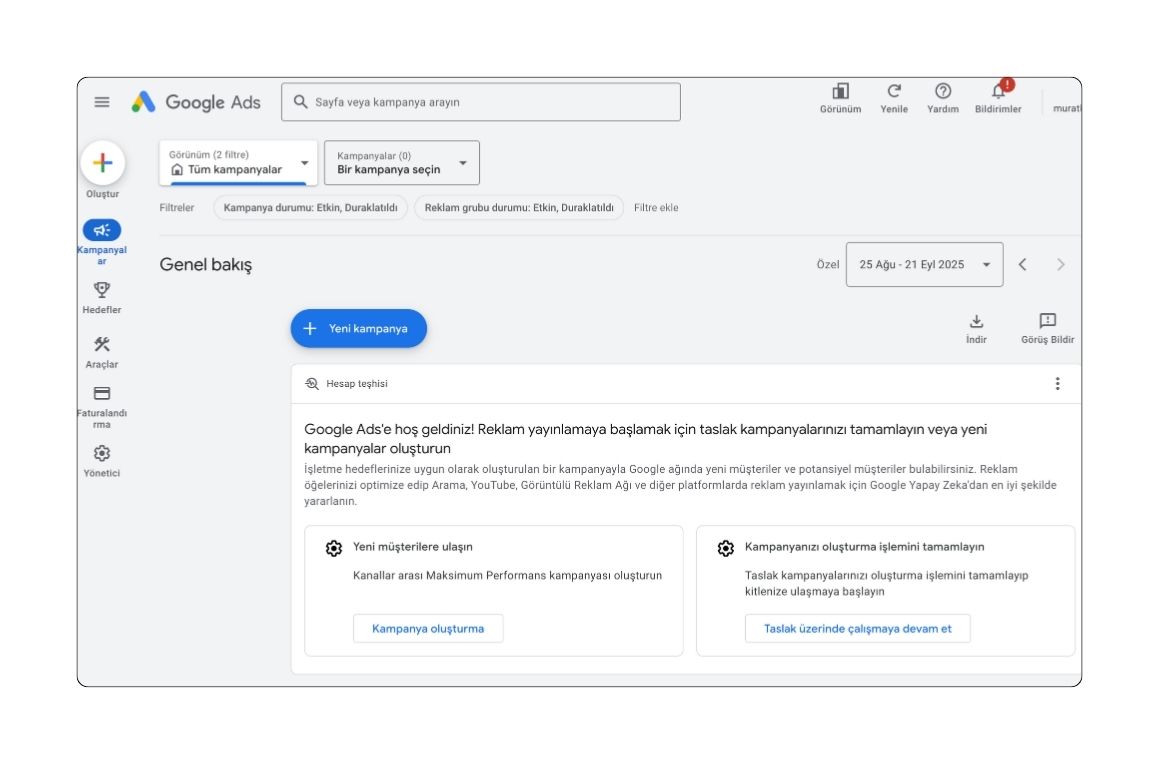Open the Hesap teşhisi three-dot menu
The image size is (1159, 764).
click(x=1057, y=382)
